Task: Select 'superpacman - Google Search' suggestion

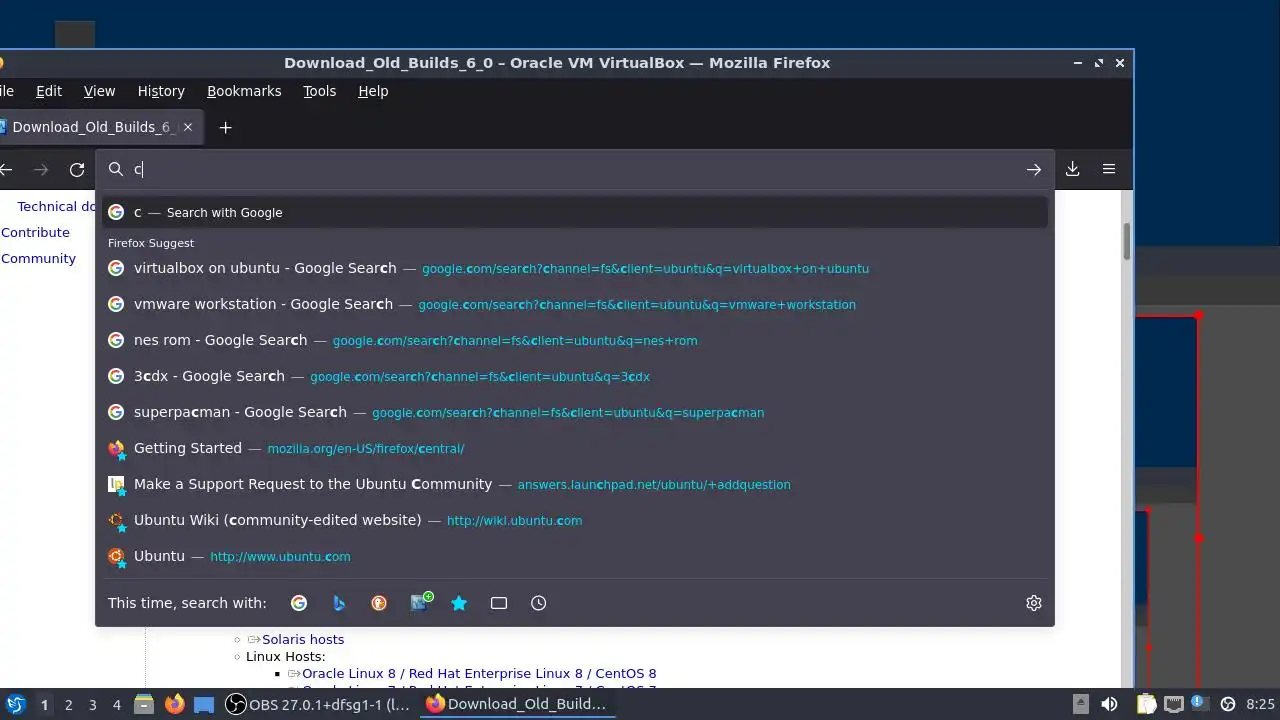Action: coord(575,412)
